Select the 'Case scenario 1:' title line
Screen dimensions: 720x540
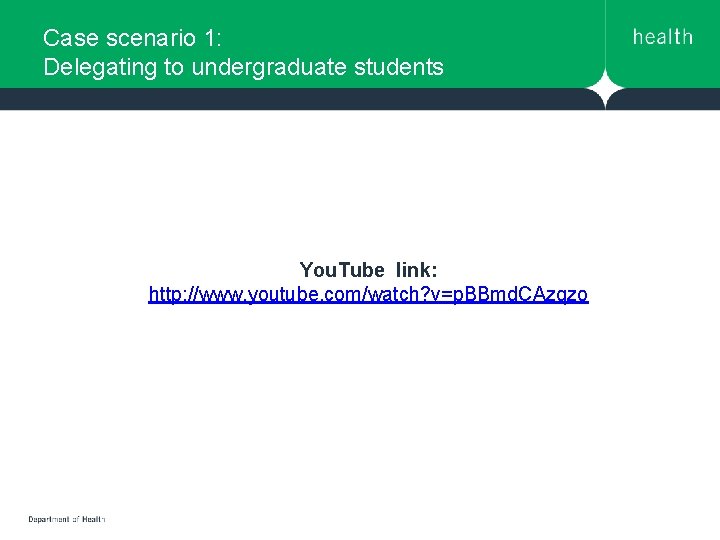pos(132,38)
